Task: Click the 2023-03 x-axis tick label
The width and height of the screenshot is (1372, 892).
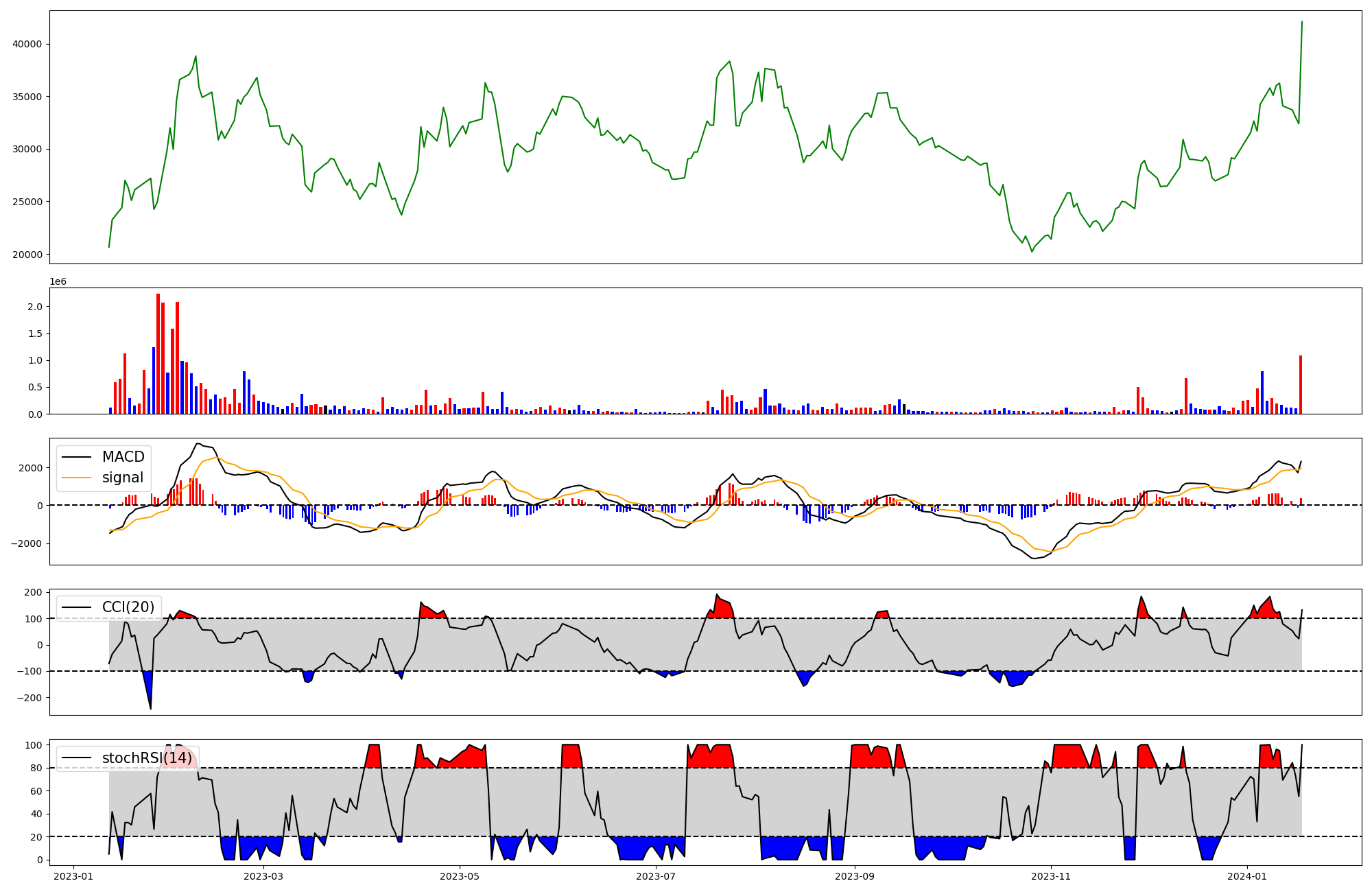Action: (263, 876)
